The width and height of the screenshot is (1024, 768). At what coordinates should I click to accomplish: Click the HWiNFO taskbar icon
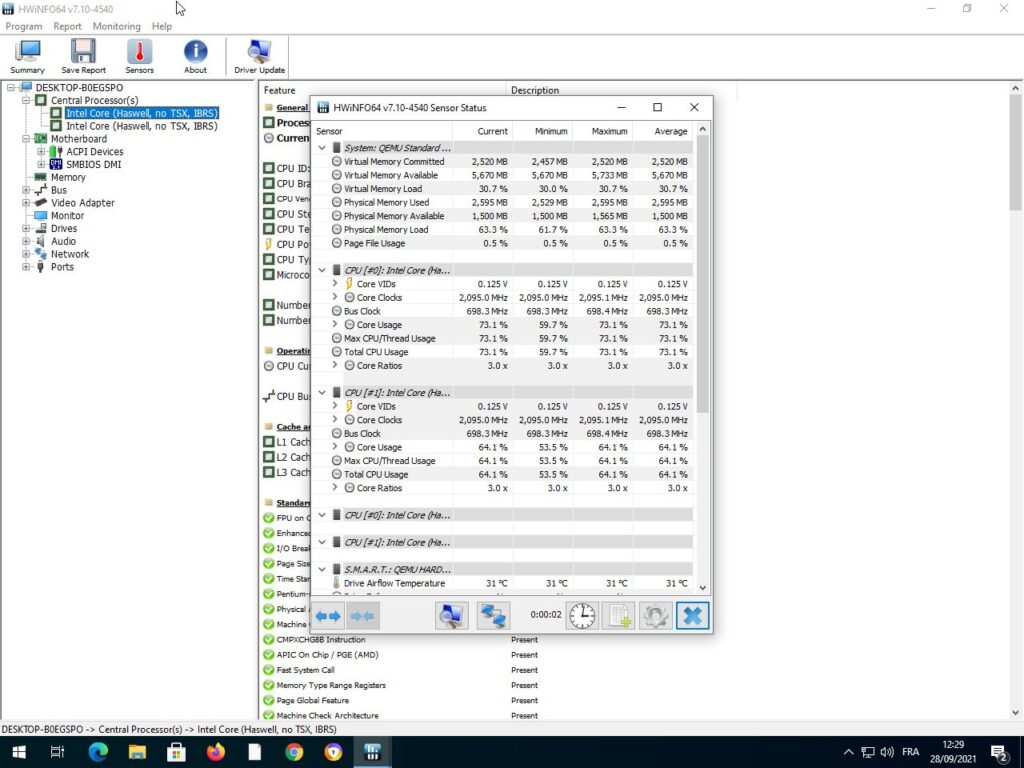(x=372, y=752)
